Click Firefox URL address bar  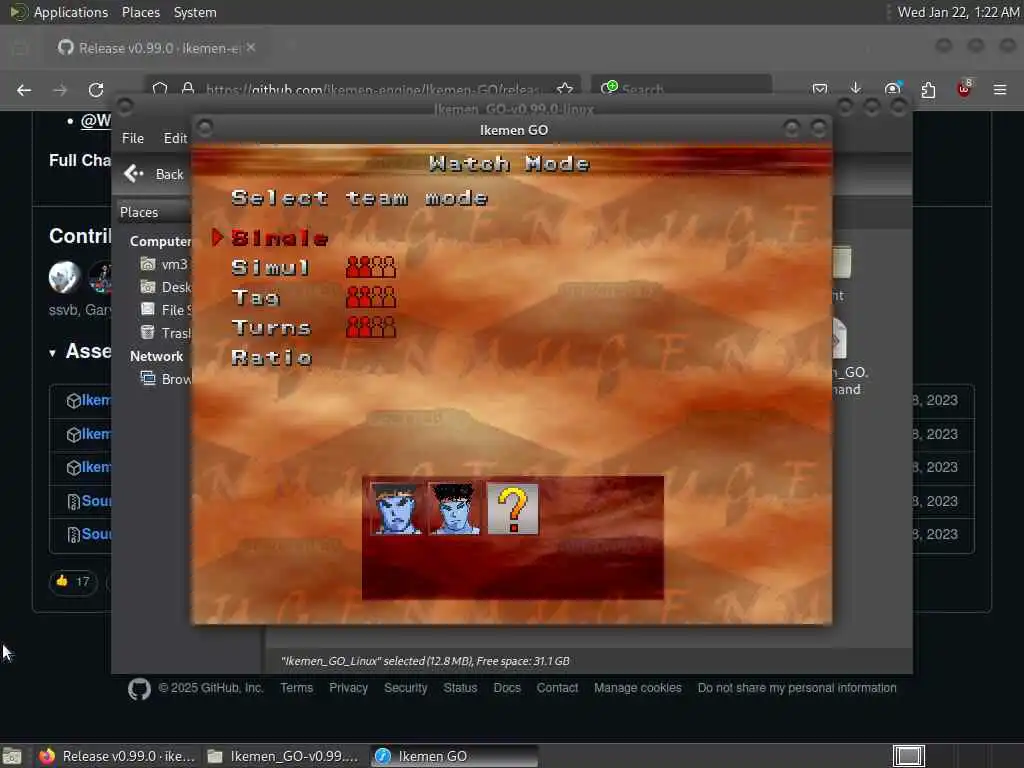coord(362,89)
